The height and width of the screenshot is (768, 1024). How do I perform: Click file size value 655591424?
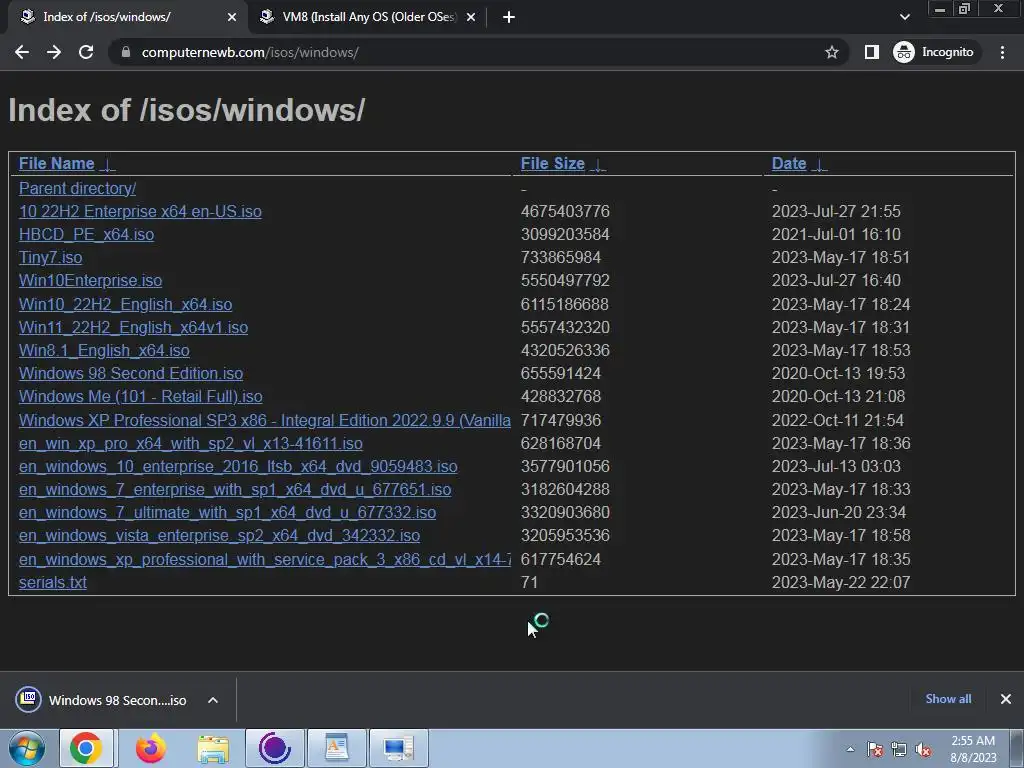coord(560,373)
